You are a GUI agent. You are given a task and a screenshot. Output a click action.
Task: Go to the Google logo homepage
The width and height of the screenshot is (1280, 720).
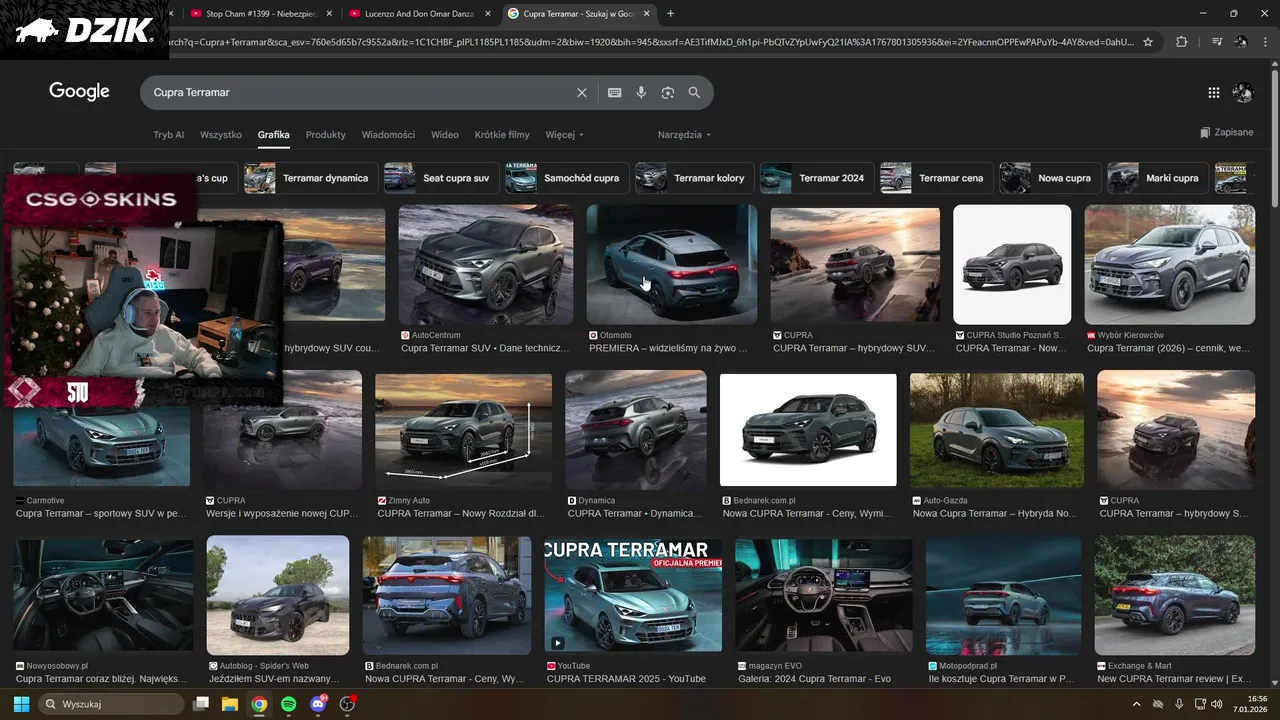click(x=79, y=92)
